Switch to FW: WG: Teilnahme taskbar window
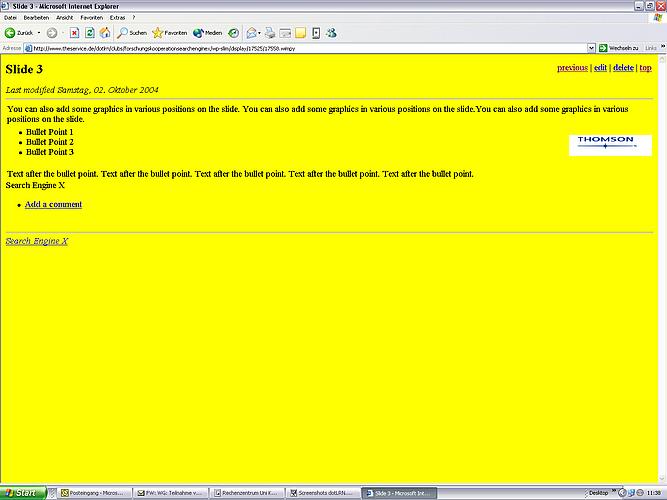This screenshot has height=500, width=667. click(171, 493)
